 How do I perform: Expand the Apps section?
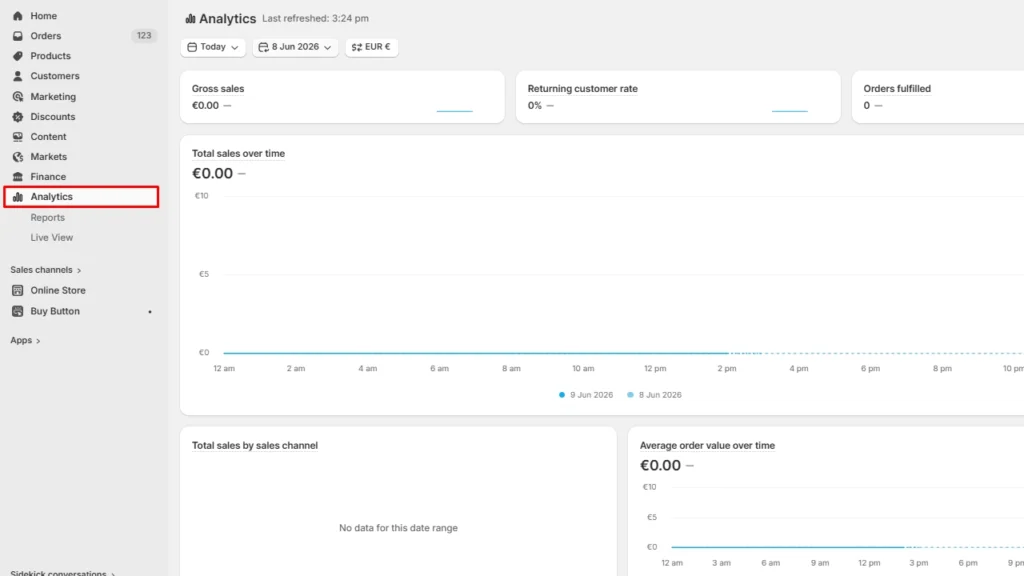pos(25,340)
